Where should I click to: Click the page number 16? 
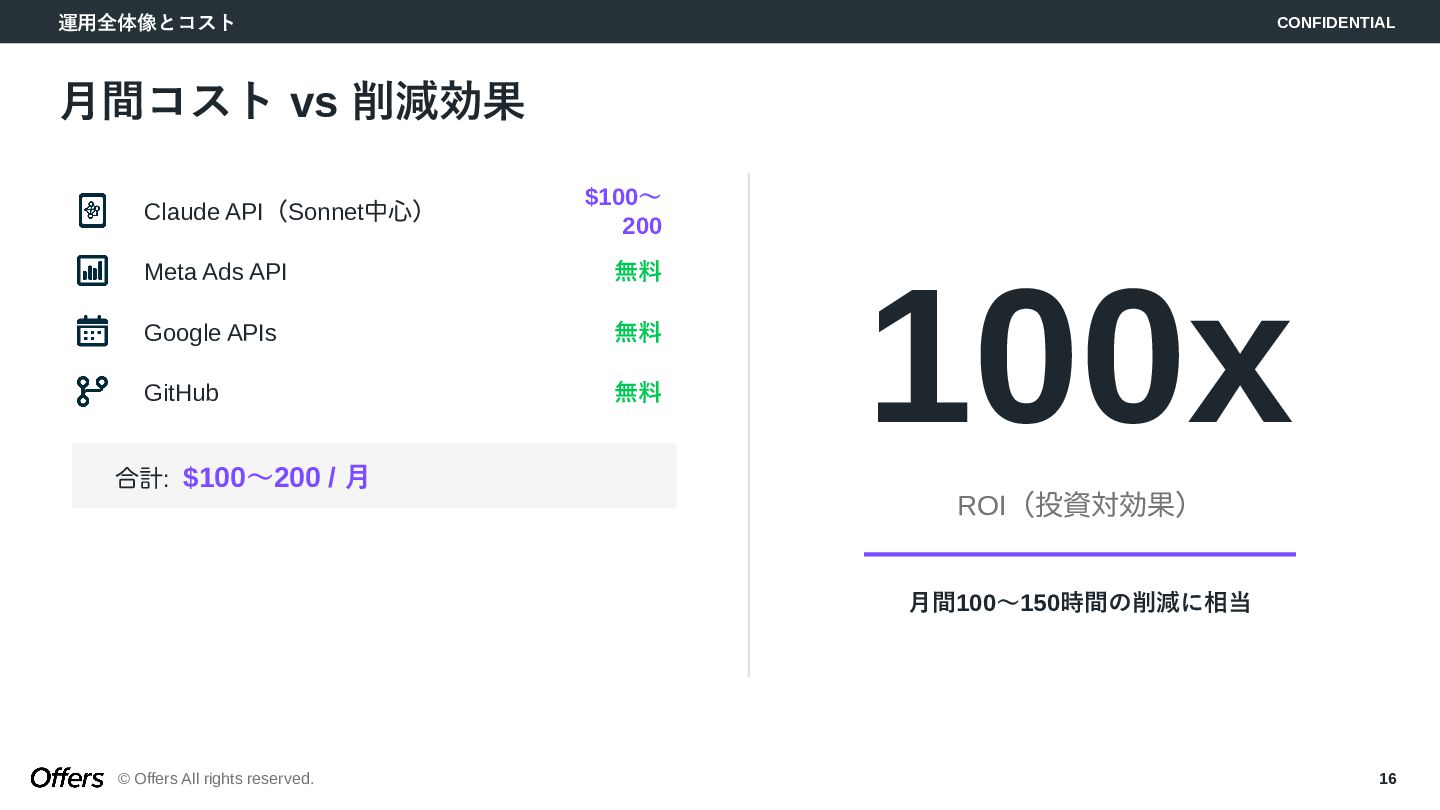(1388, 778)
